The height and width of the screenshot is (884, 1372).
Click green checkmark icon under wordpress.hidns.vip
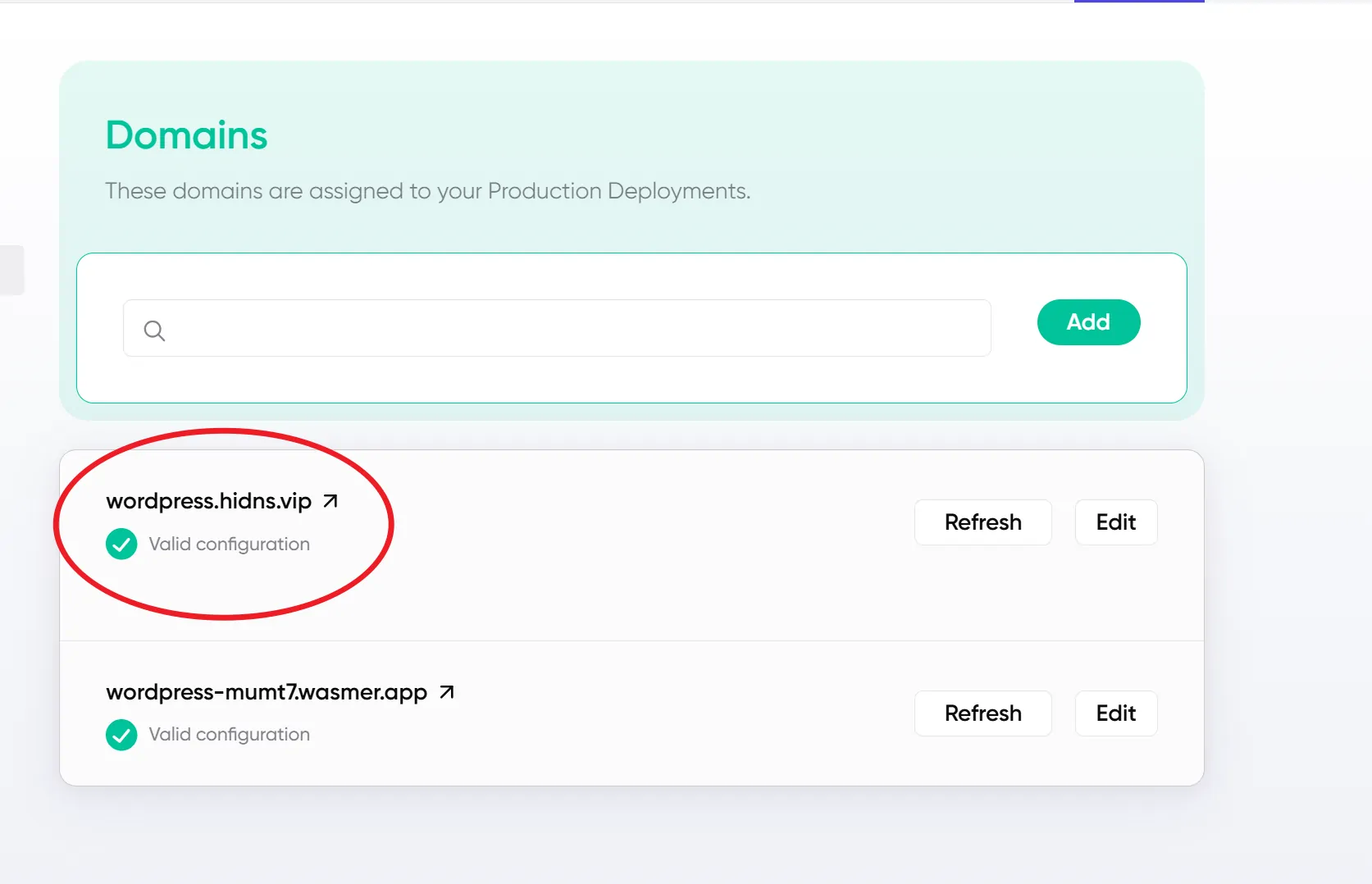point(121,545)
